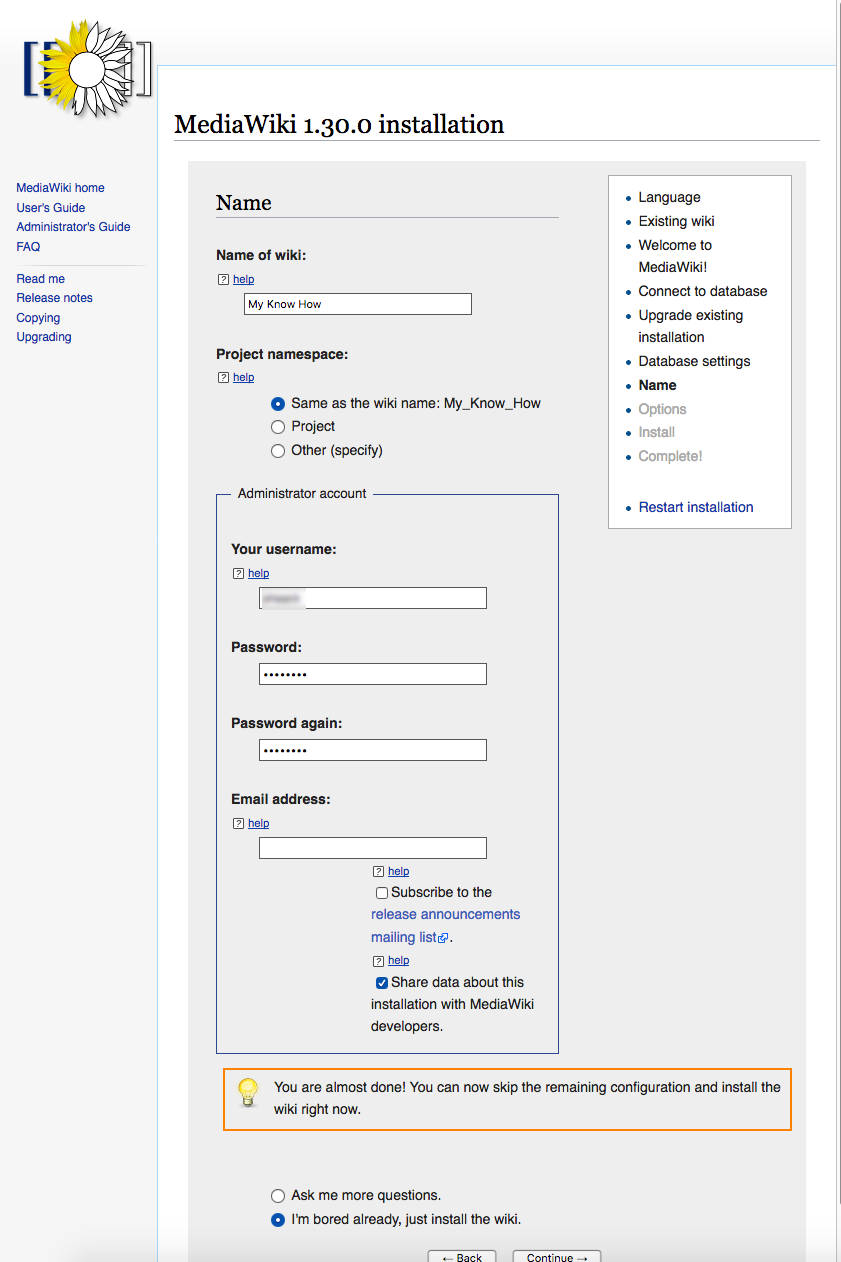Click help link under Your username
The width and height of the screenshot is (841, 1262).
click(x=258, y=574)
